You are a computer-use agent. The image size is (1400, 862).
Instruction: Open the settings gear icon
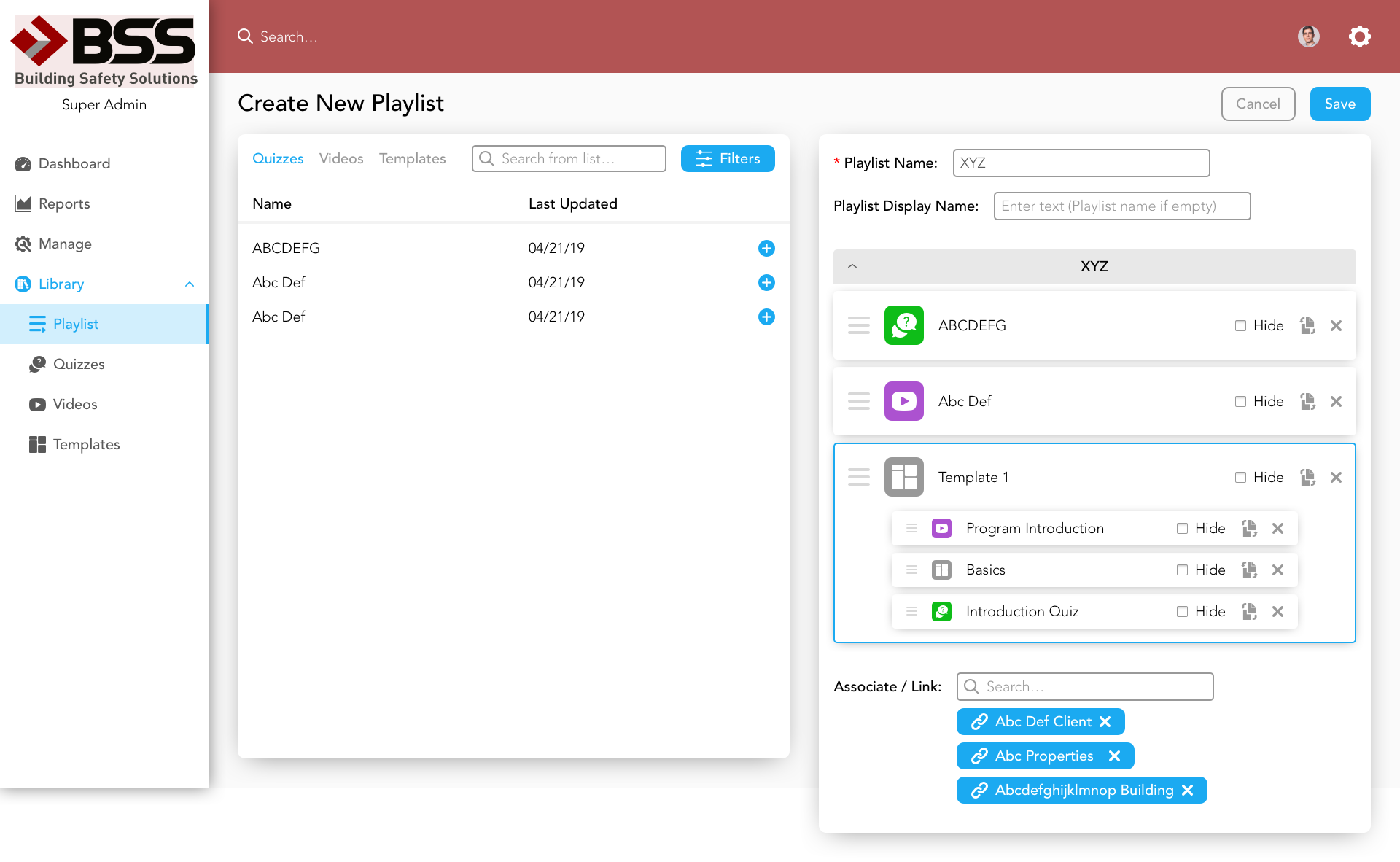tap(1359, 36)
